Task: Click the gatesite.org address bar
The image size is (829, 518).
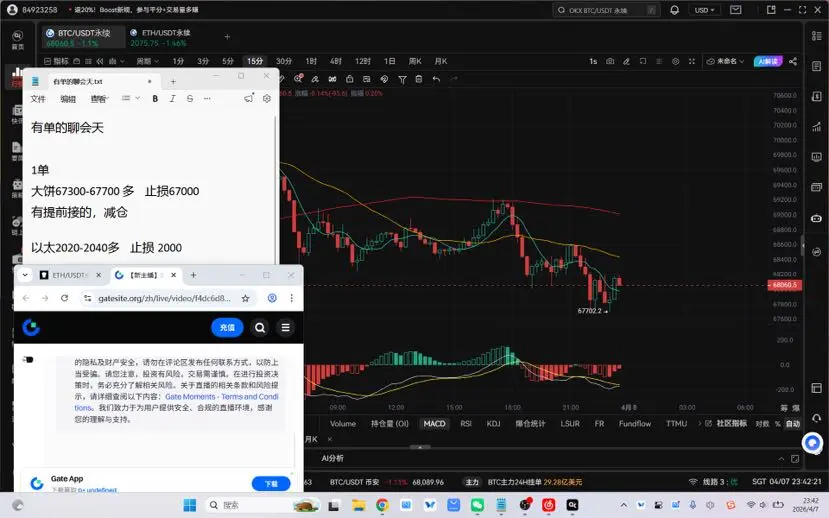Action: click(x=164, y=299)
